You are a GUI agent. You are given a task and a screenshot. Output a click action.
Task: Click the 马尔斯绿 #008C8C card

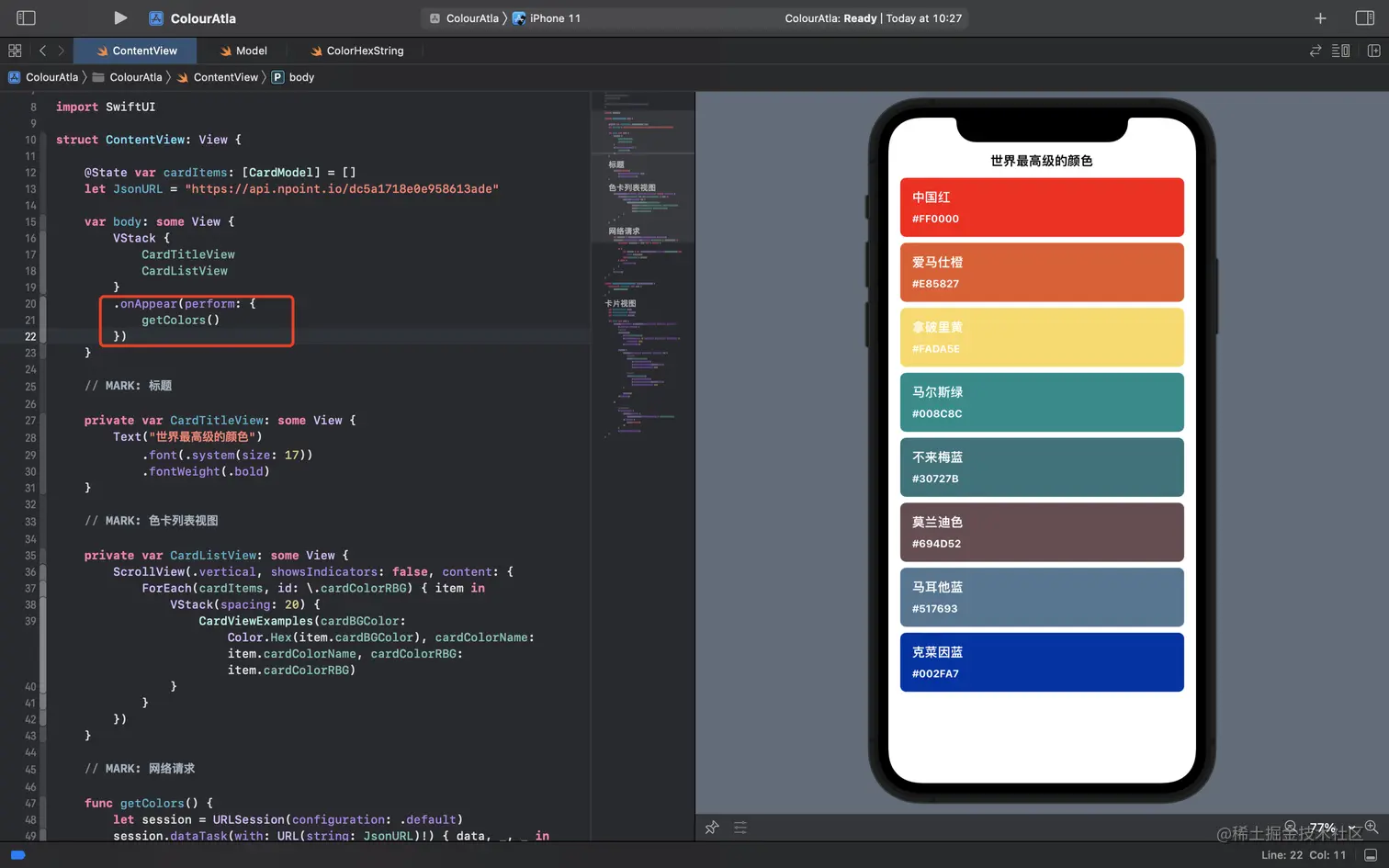[x=1042, y=402]
